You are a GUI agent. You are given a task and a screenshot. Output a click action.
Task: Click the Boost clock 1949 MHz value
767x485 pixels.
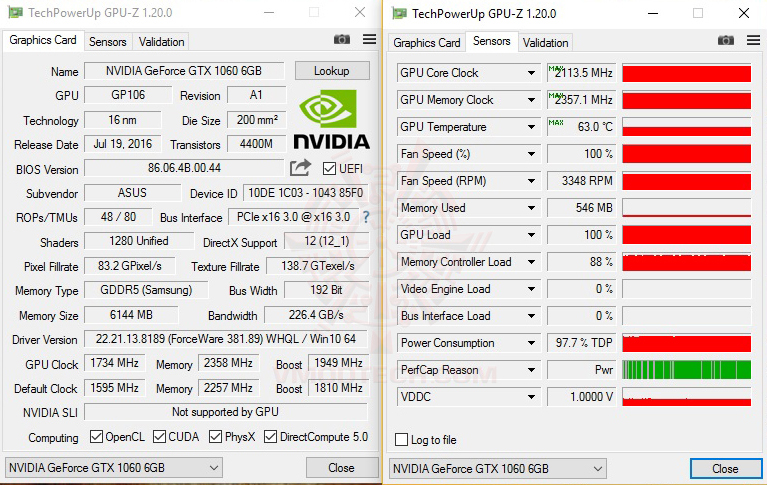pyautogui.click(x=338, y=363)
